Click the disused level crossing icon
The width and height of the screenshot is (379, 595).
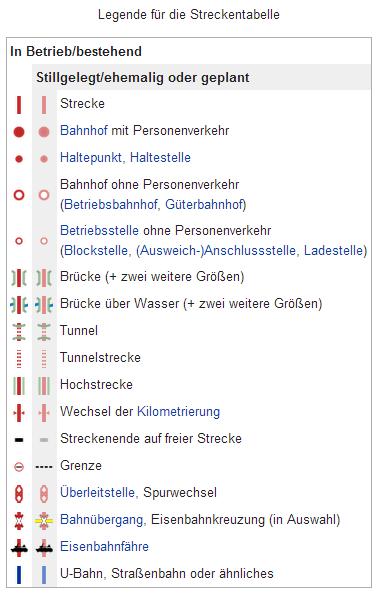[44, 520]
